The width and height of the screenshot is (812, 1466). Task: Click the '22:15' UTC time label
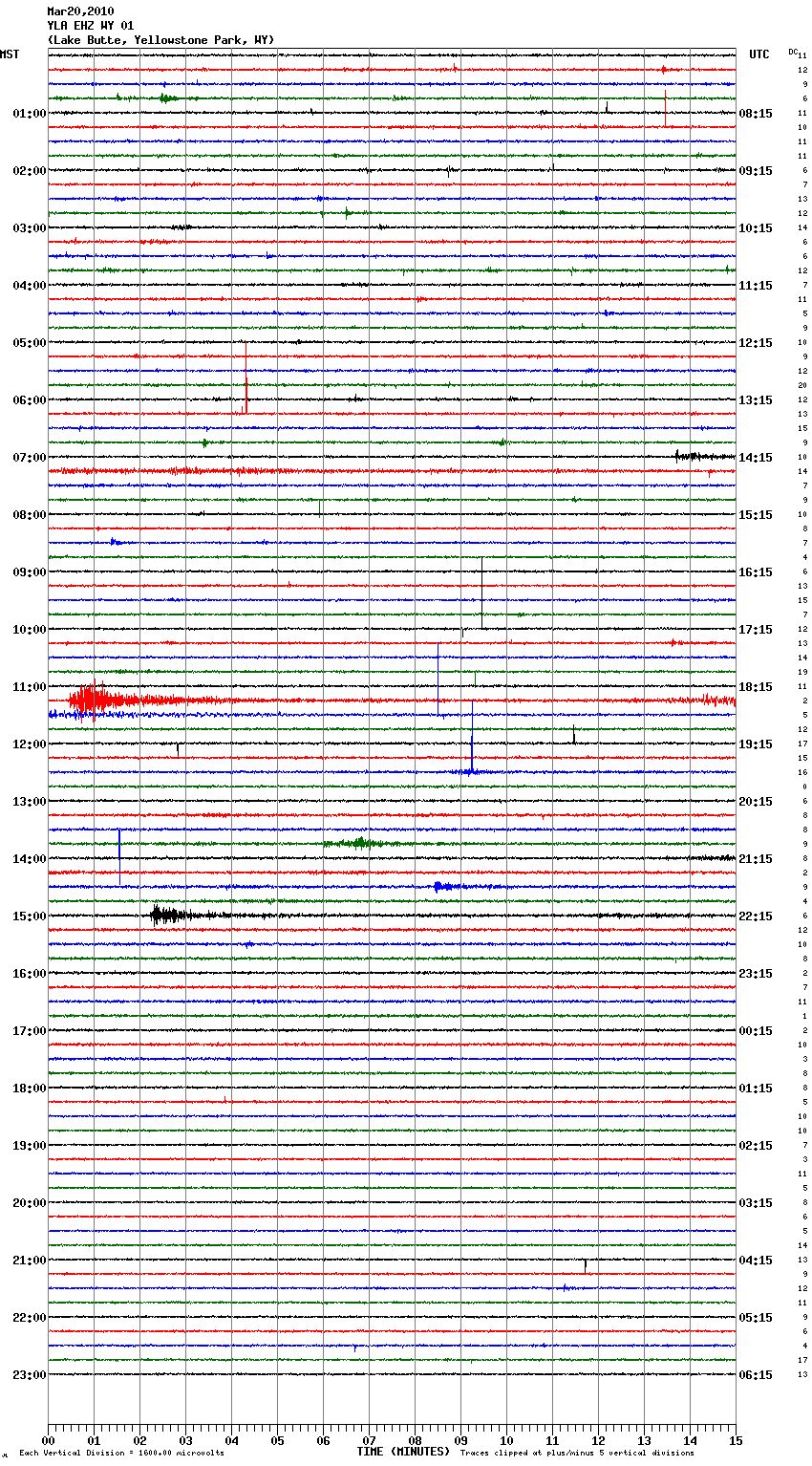click(x=756, y=916)
